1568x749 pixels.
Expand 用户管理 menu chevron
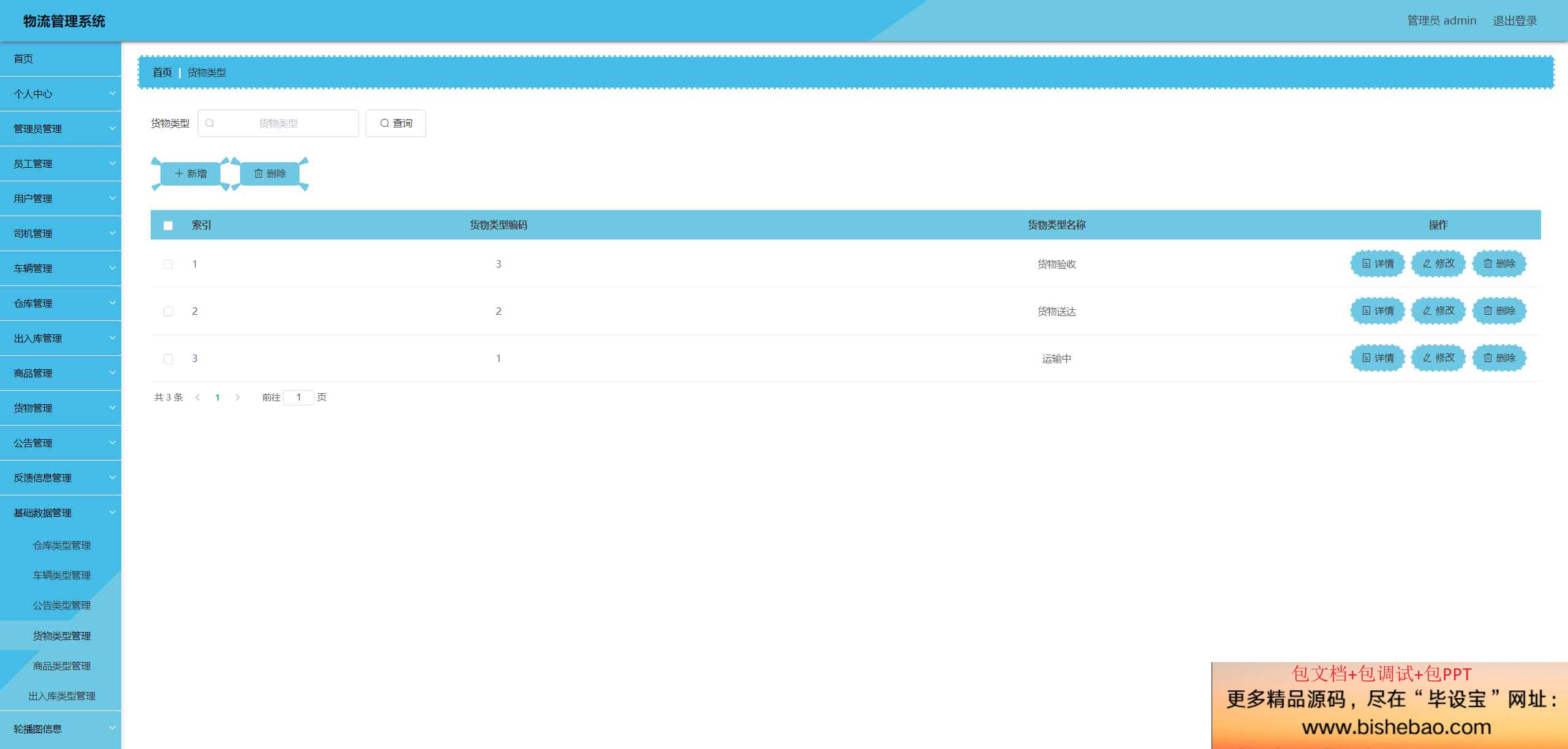point(112,198)
